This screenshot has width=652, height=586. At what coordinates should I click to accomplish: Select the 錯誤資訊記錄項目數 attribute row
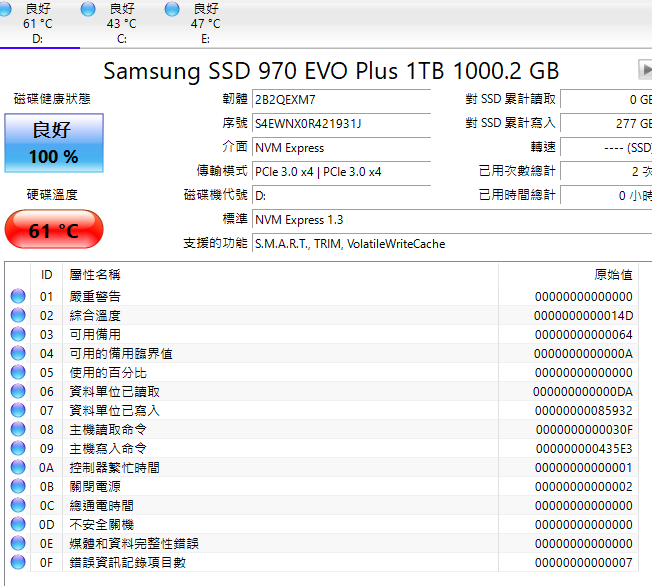pos(322,562)
